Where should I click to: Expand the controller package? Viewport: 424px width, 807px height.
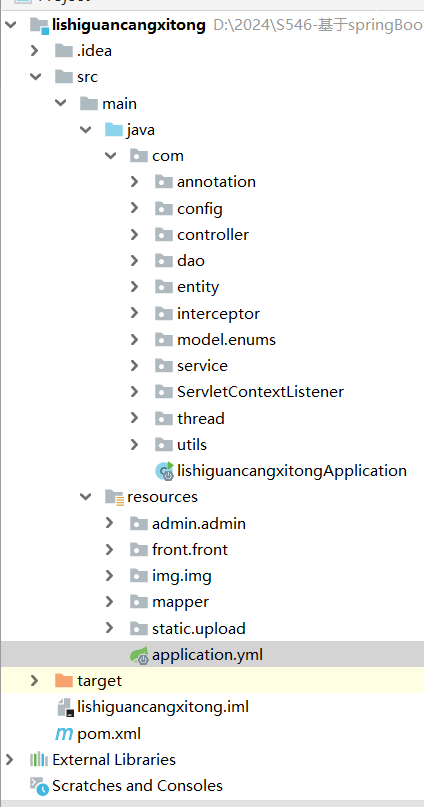tap(134, 235)
